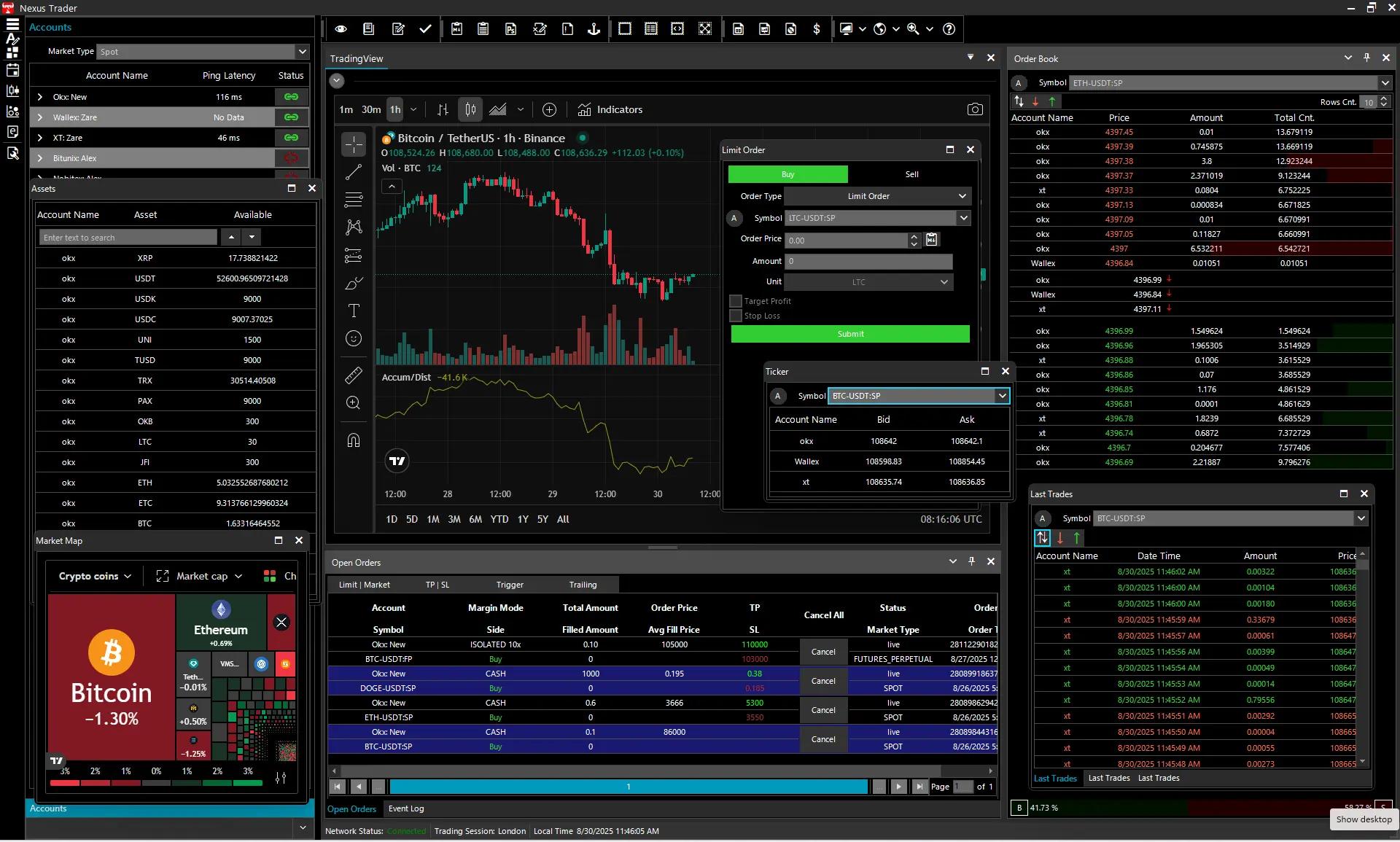Select the ruler measurement tool

tap(354, 375)
